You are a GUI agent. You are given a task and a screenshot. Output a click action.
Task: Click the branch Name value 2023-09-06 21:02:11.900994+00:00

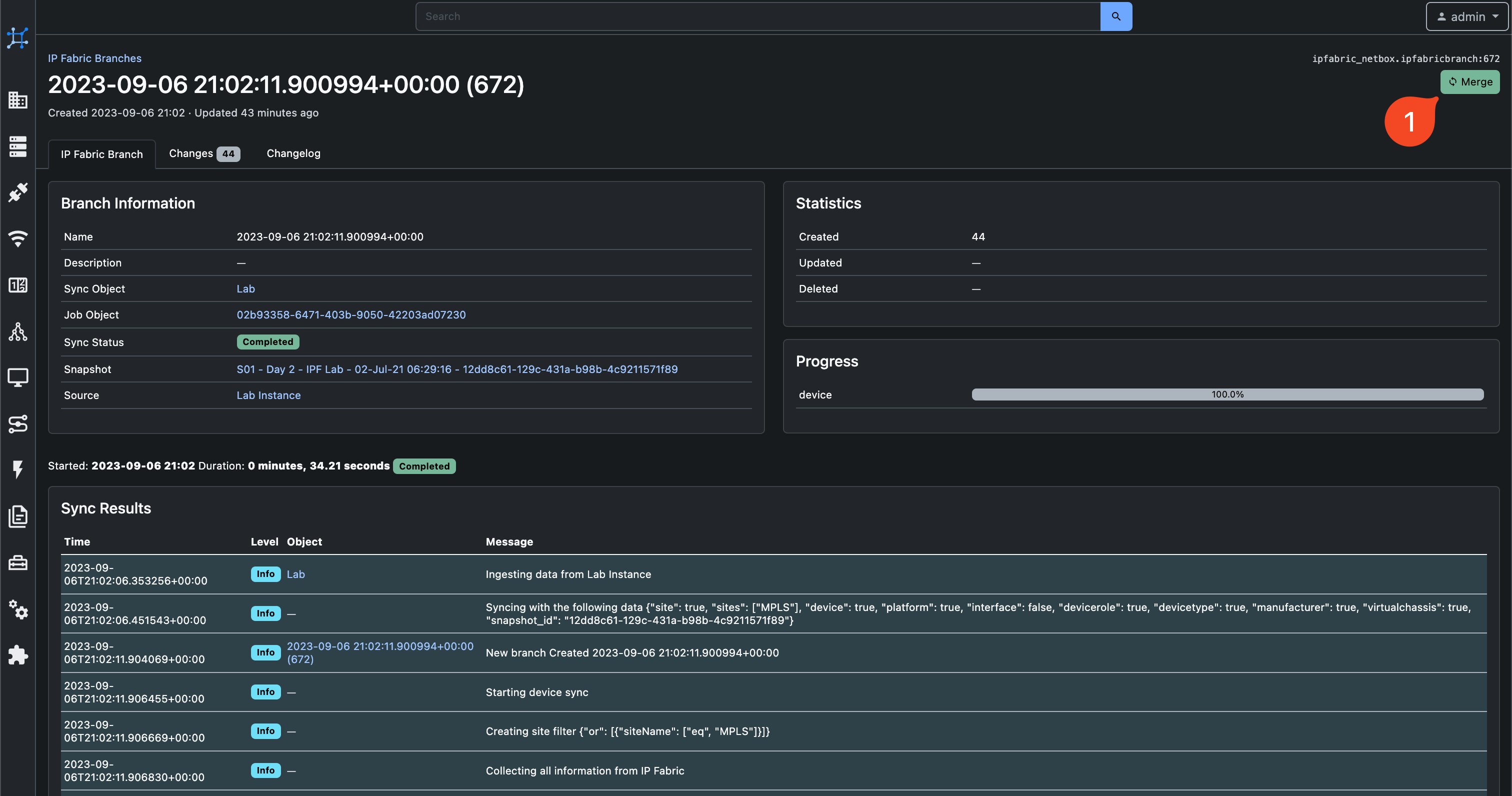(x=330, y=236)
